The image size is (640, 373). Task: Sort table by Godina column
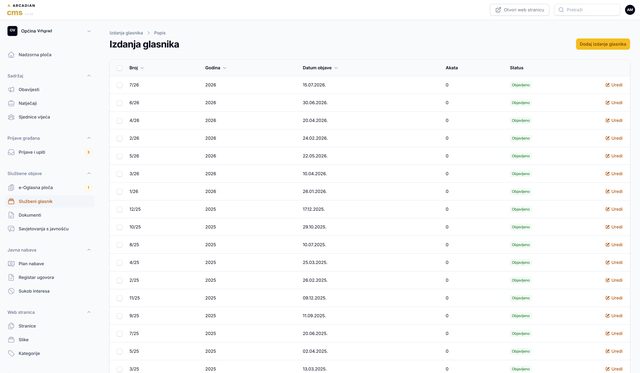click(x=216, y=68)
